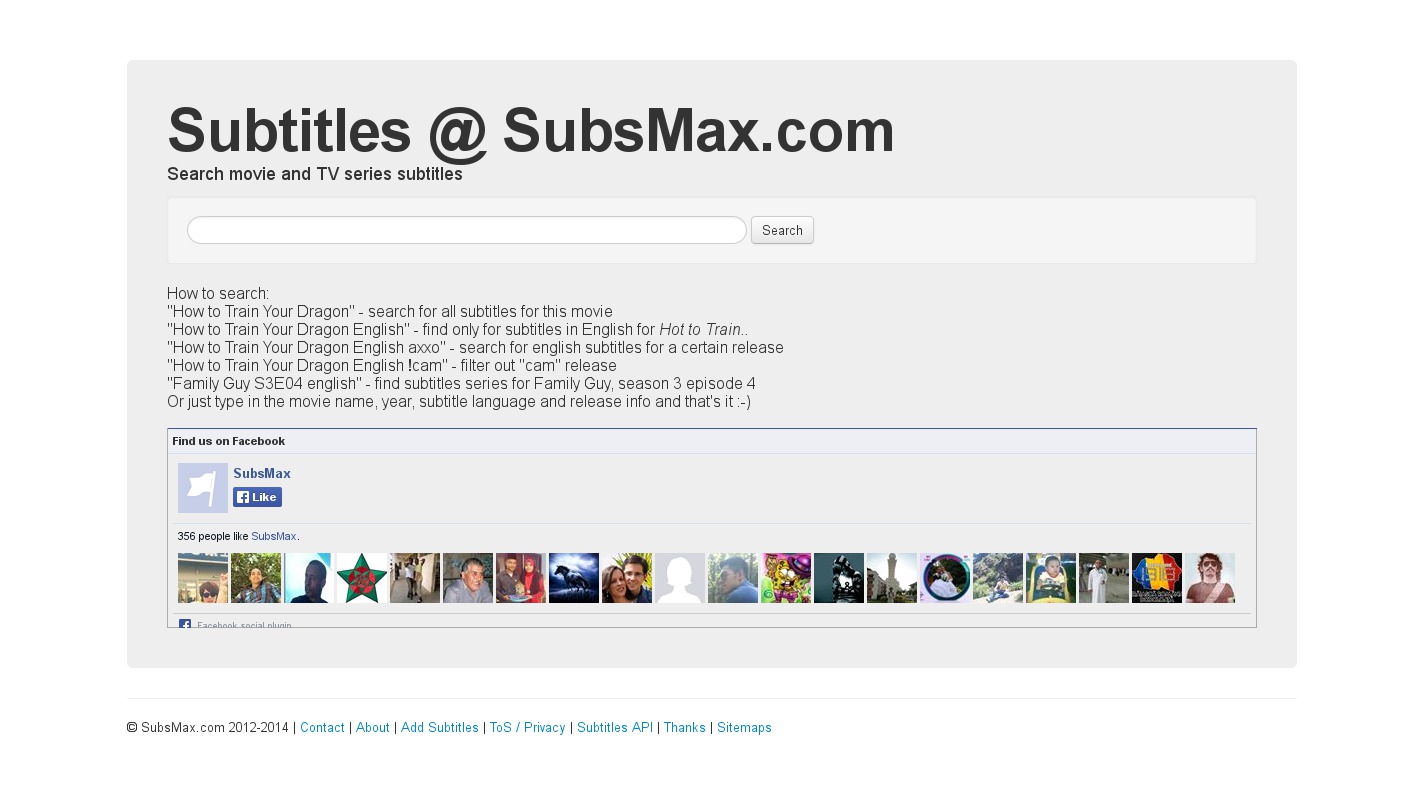Open the ToS / Privacy link
1424x785 pixels.
point(528,728)
